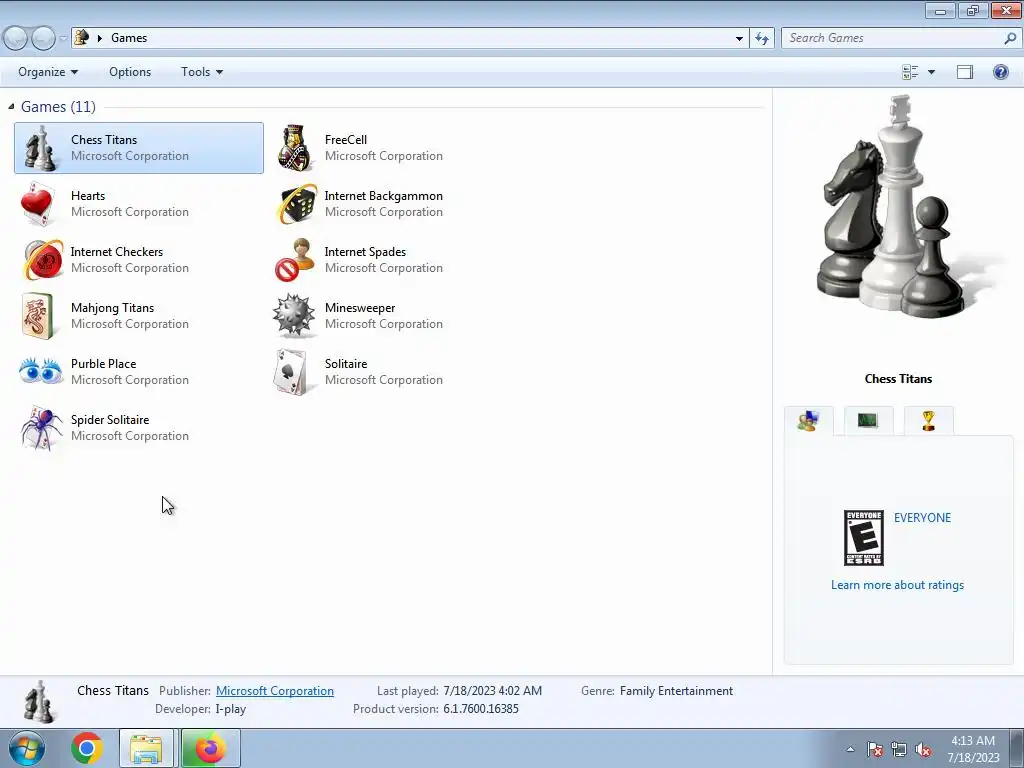Click the taskbar clock and date
Image resolution: width=1024 pixels, height=768 pixels.
[x=973, y=748]
